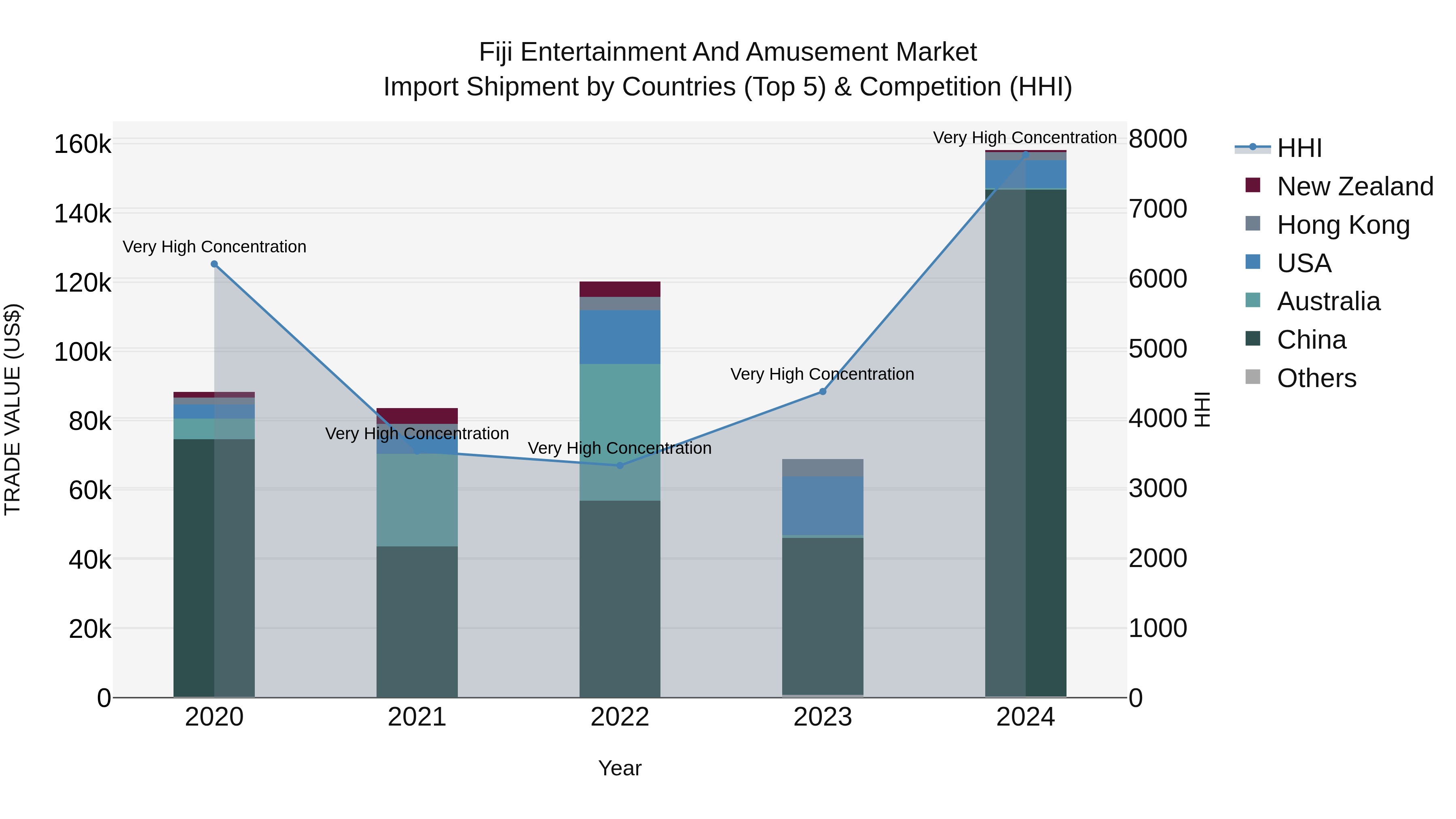Click Year axis title
Screen dimensions: 1456x819
pos(620,769)
